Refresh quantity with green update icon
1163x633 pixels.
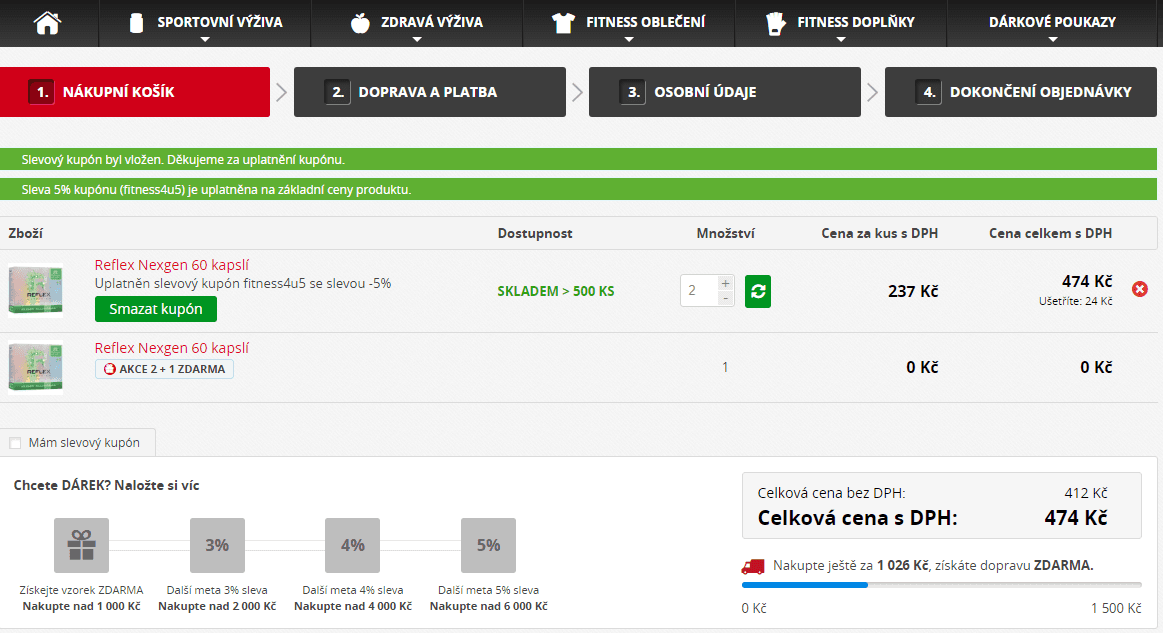(757, 291)
